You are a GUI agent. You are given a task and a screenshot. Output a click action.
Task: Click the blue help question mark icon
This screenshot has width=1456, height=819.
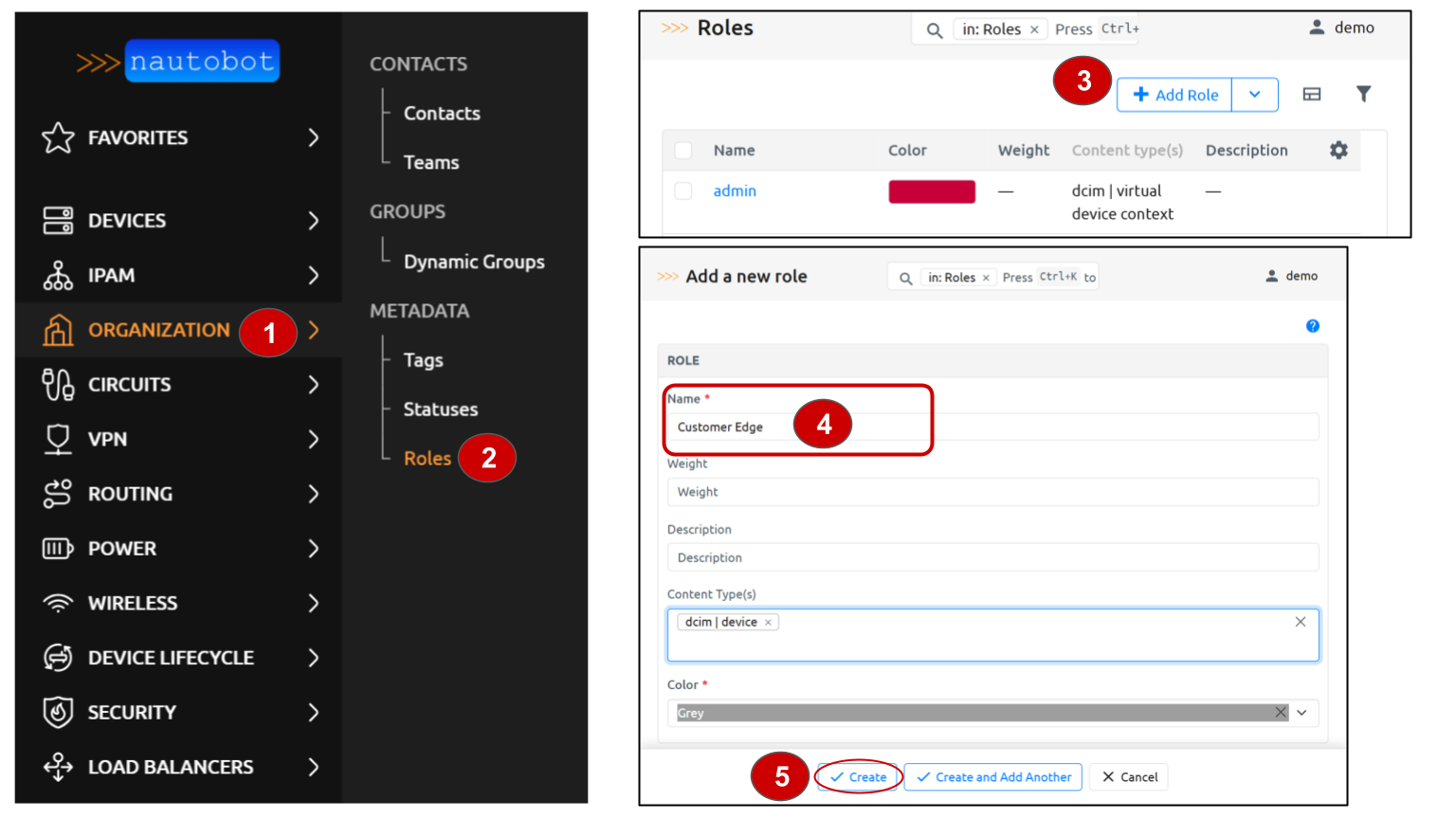1313,326
